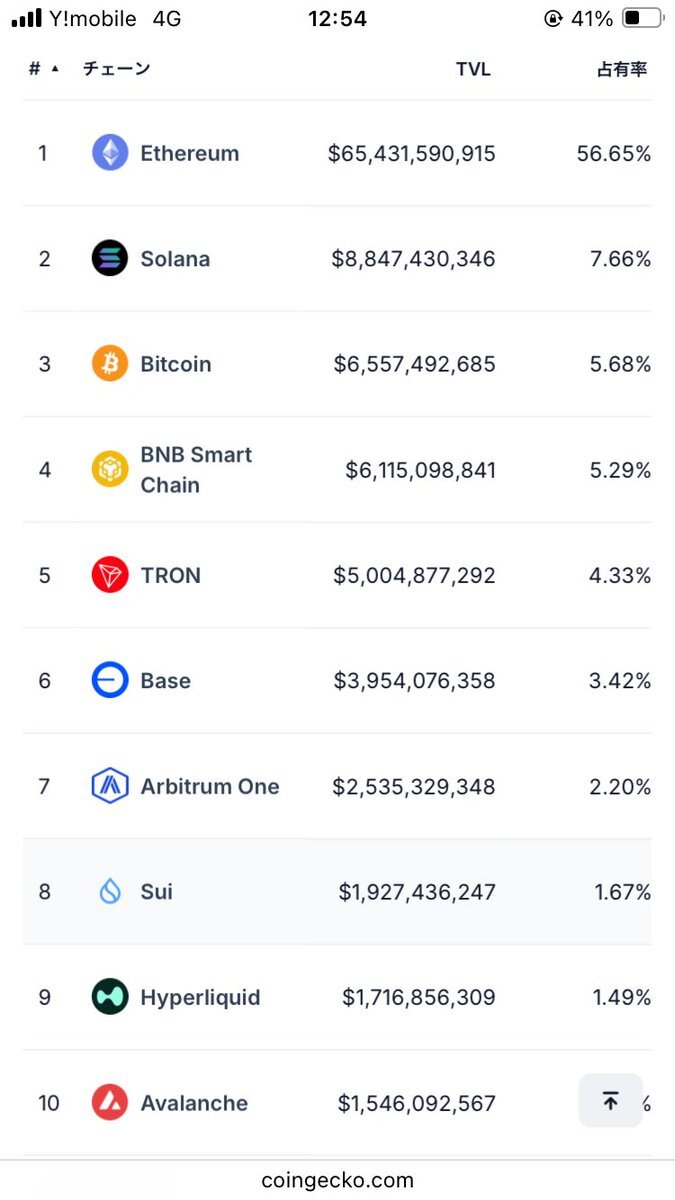Tap the Hyperliquid logo icon
Screen dimensions: 675x1200
110,997
